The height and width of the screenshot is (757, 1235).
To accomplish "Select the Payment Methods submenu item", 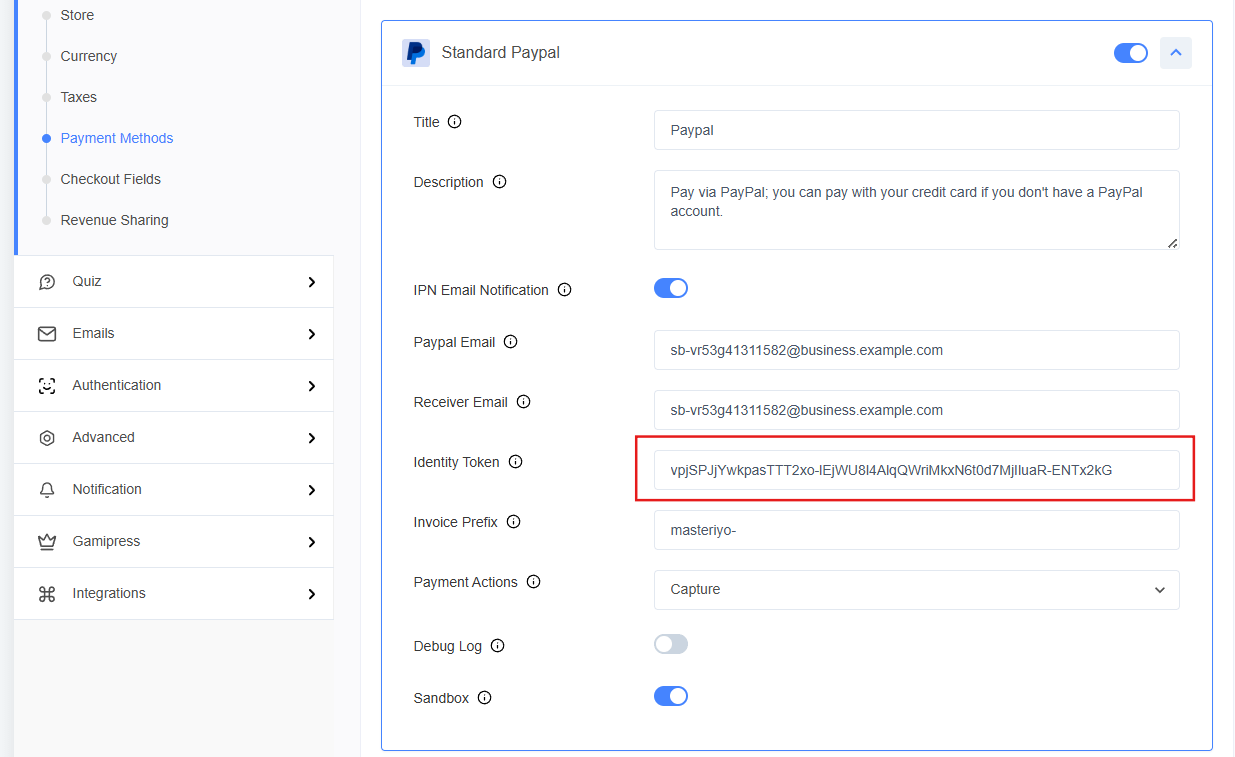I will tap(117, 138).
